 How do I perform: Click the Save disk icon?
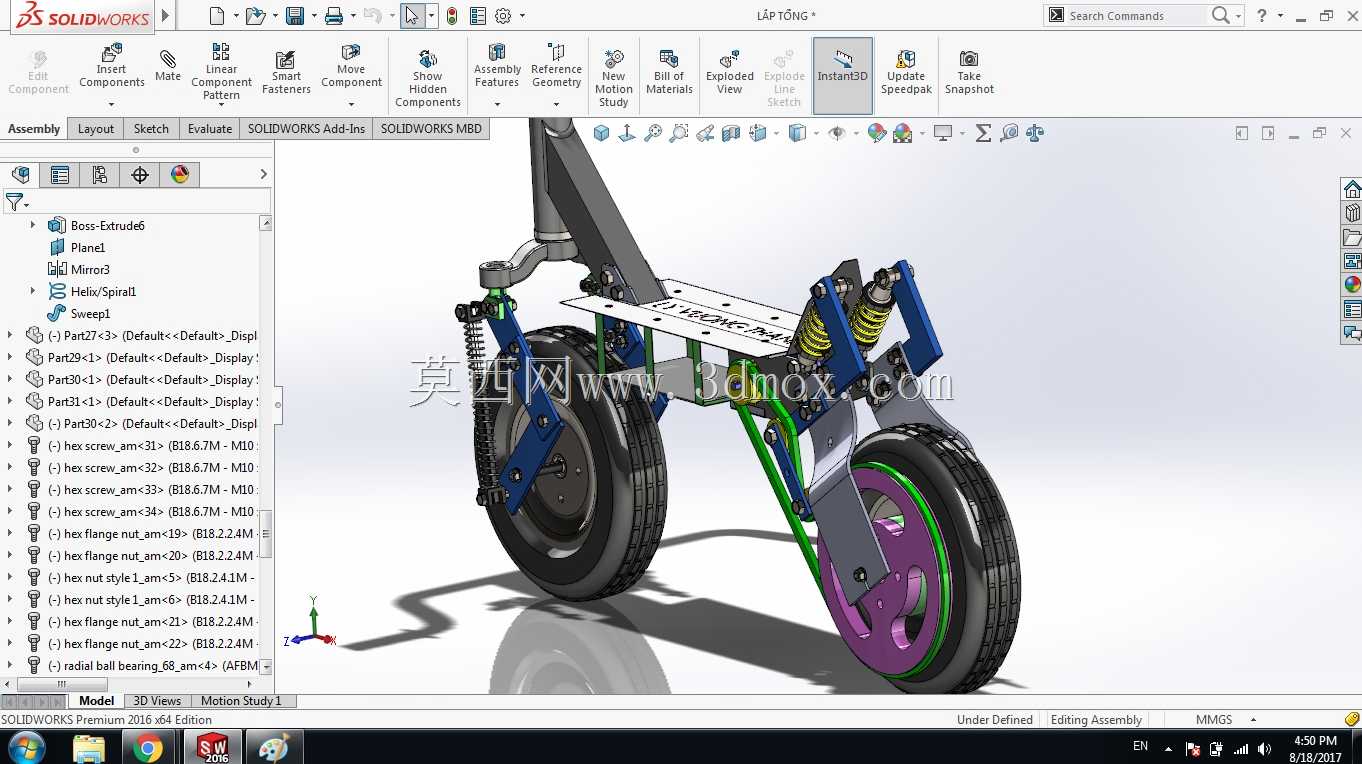(295, 16)
